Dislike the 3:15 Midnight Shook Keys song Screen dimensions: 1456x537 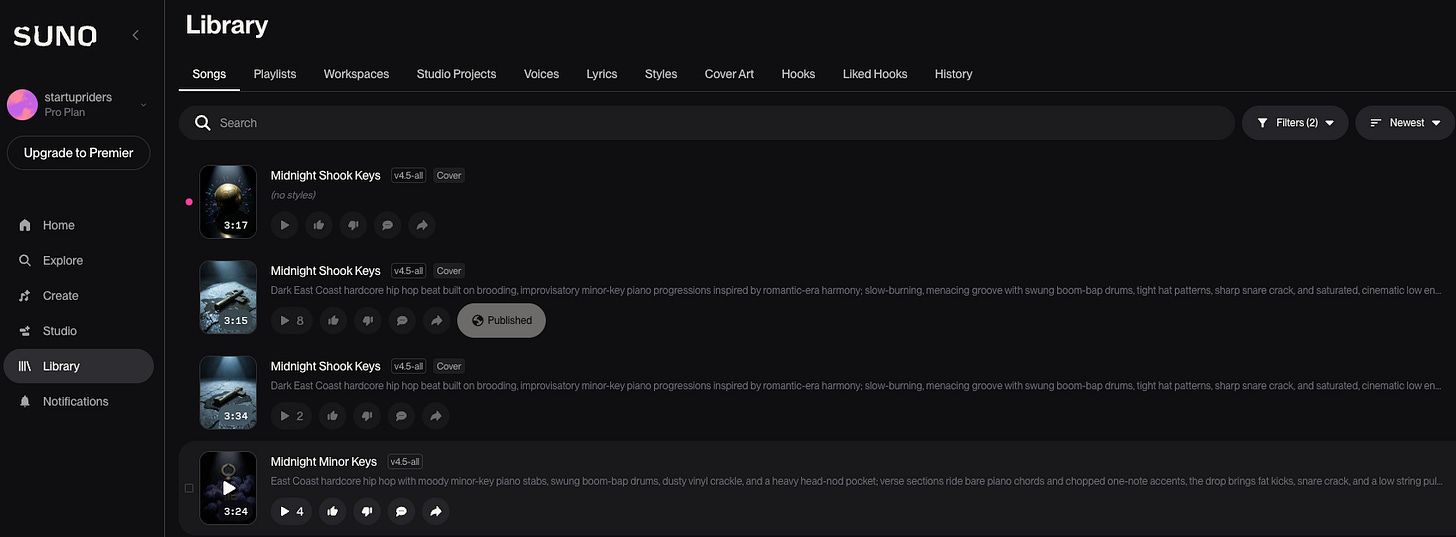[x=367, y=321]
